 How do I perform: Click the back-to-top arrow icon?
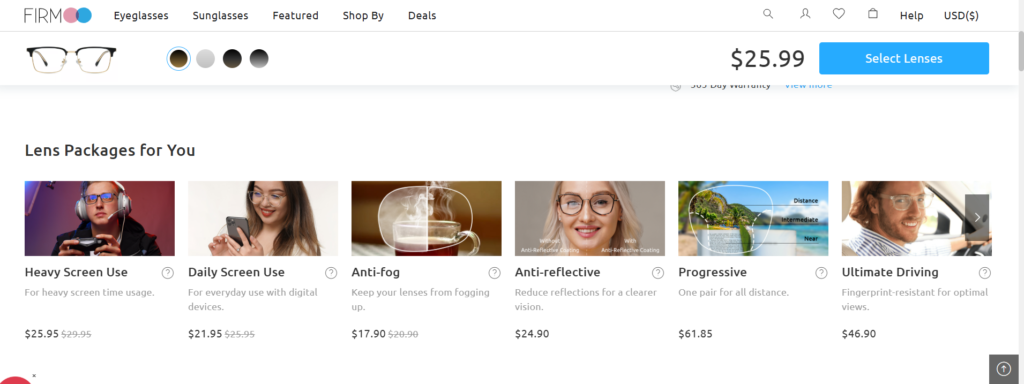tap(1004, 369)
